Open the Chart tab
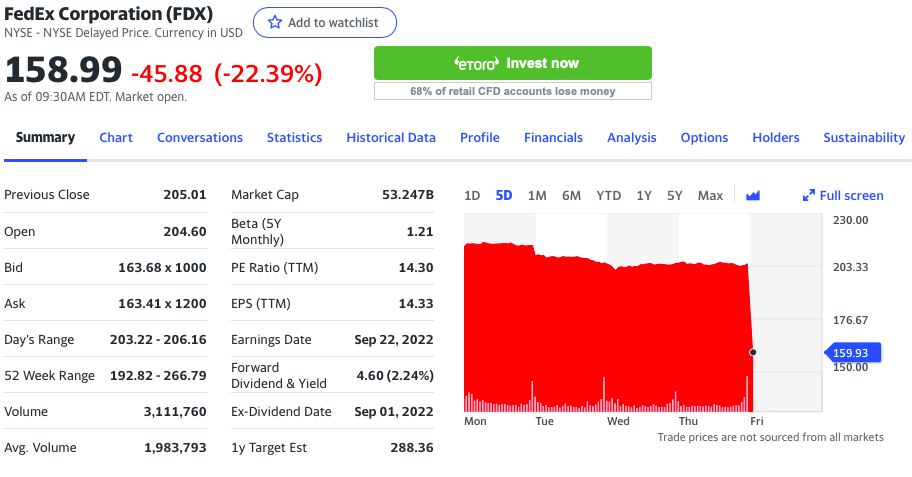The width and height of the screenshot is (912, 477). coord(116,137)
